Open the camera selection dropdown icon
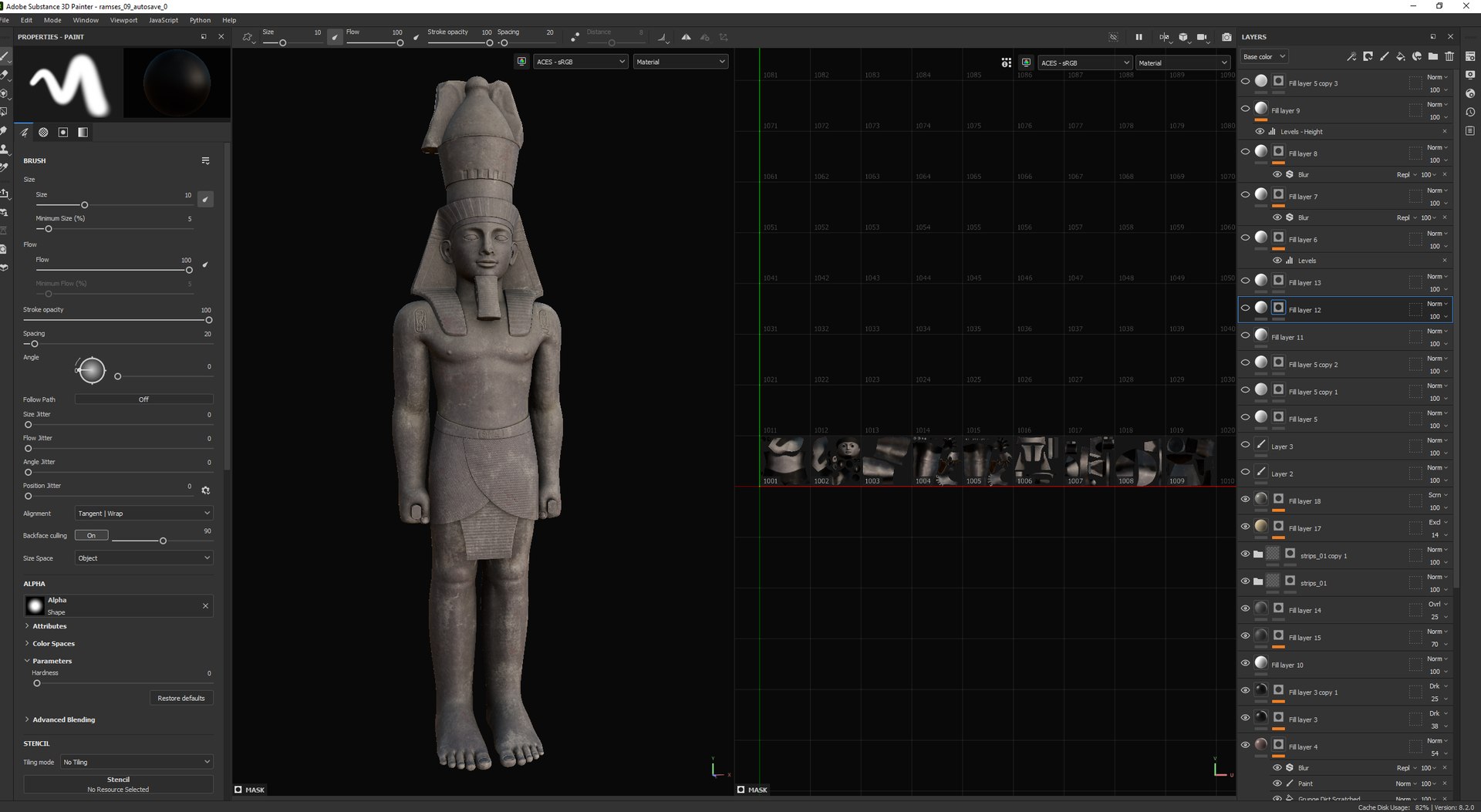 pos(1202,37)
